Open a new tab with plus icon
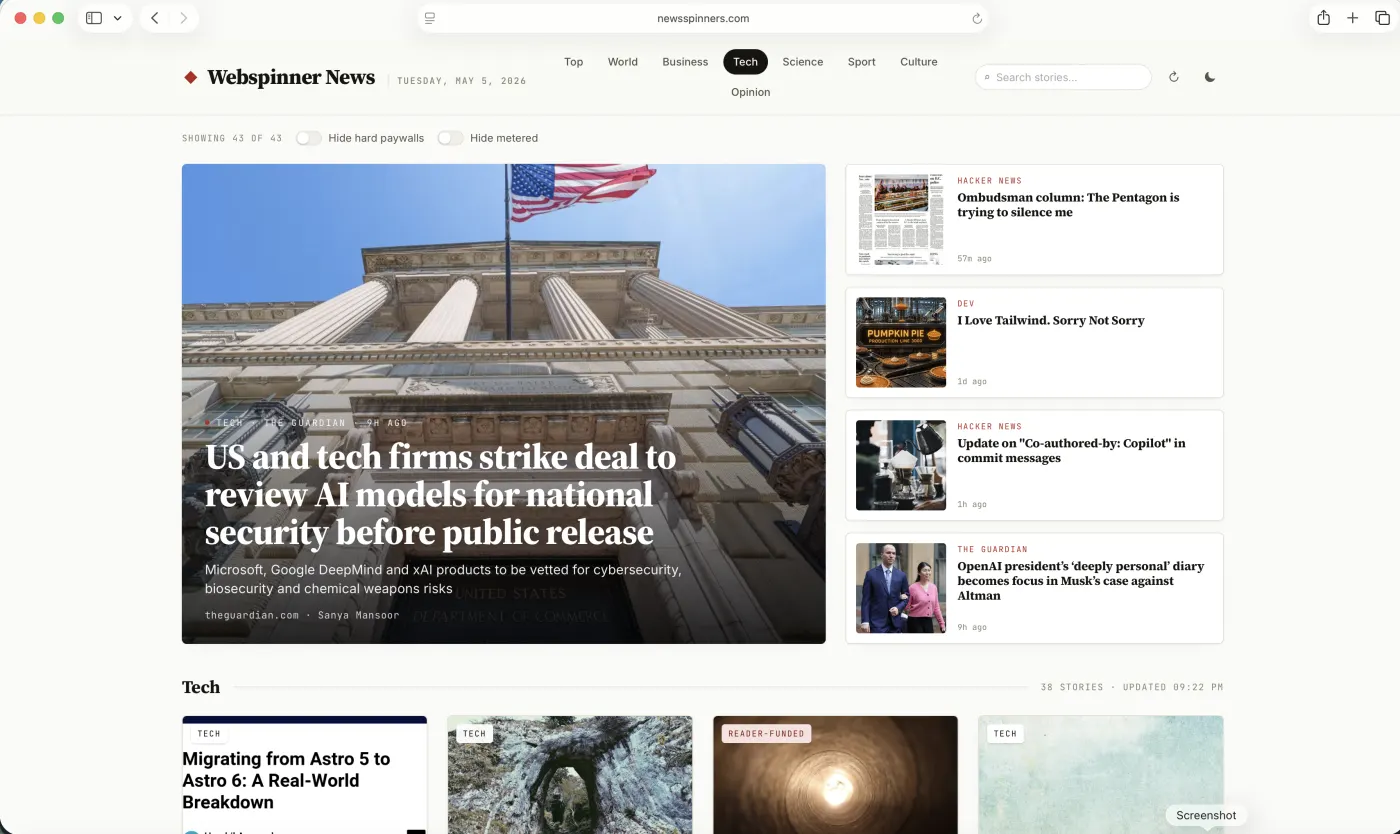 (1352, 18)
